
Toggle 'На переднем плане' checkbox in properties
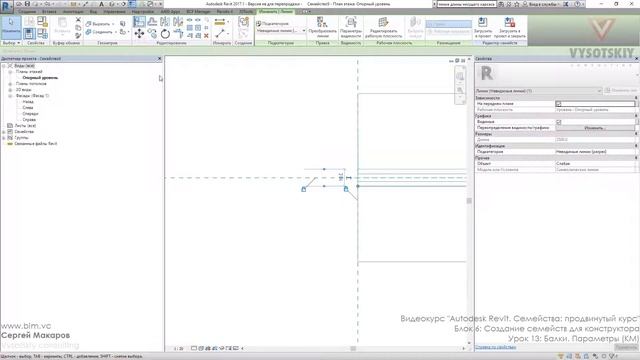coord(558,104)
